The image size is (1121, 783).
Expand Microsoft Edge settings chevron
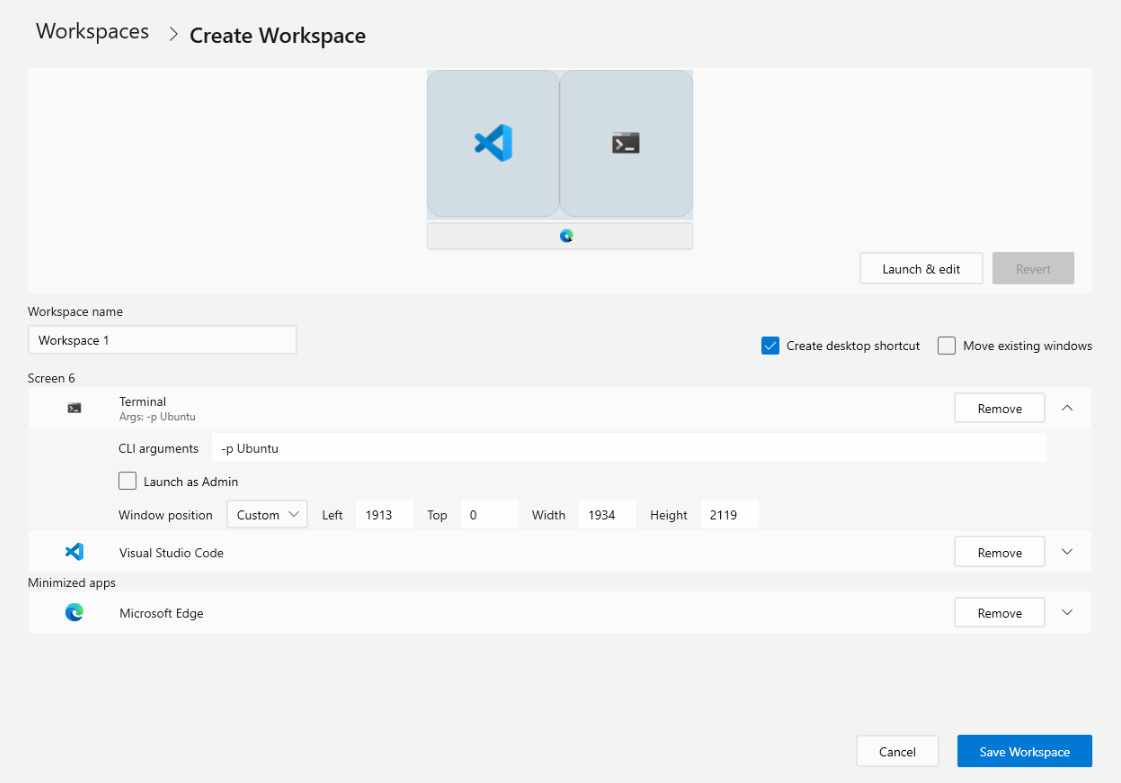click(x=1067, y=613)
